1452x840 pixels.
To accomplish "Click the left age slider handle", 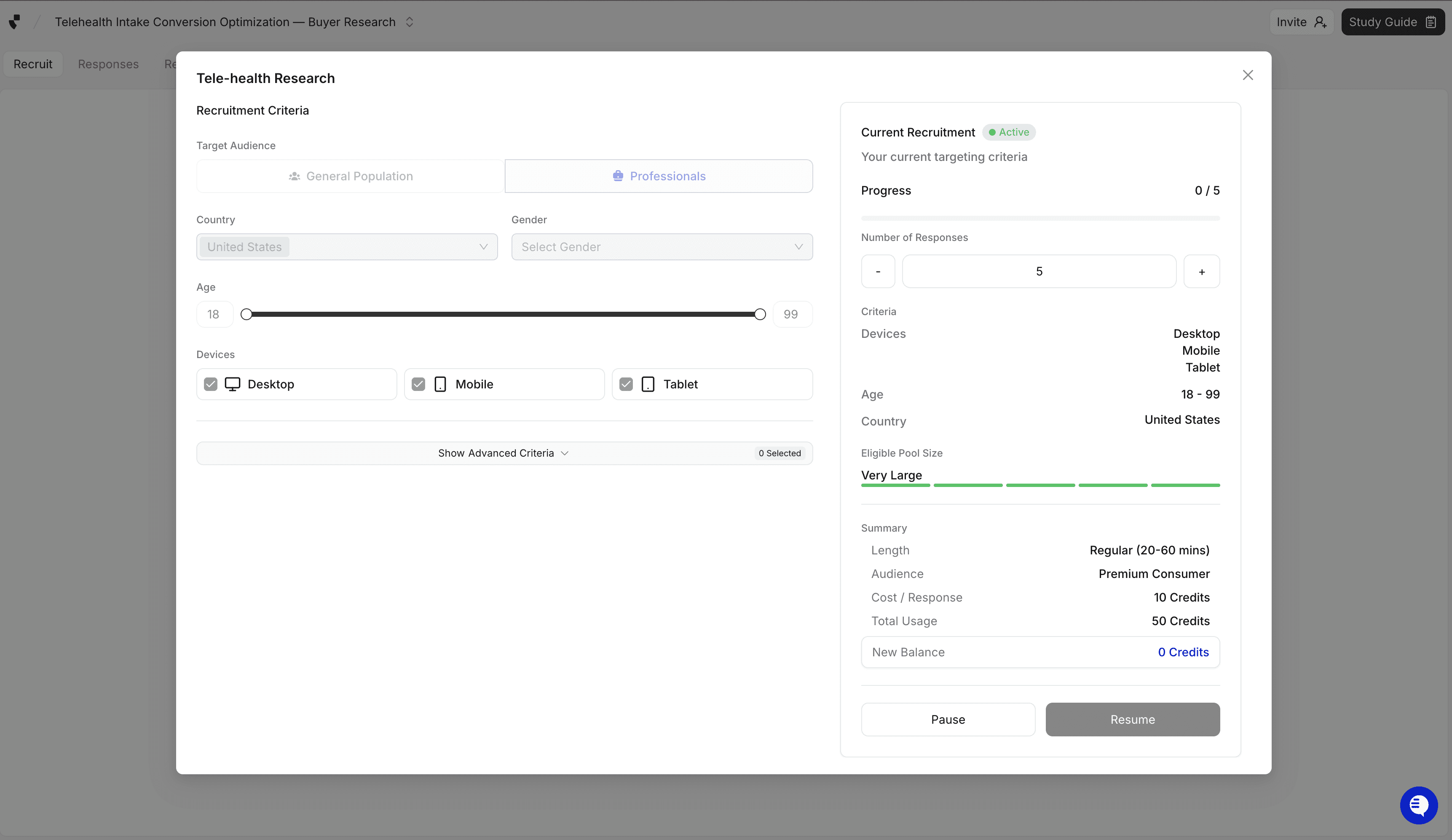I will pyautogui.click(x=246, y=314).
